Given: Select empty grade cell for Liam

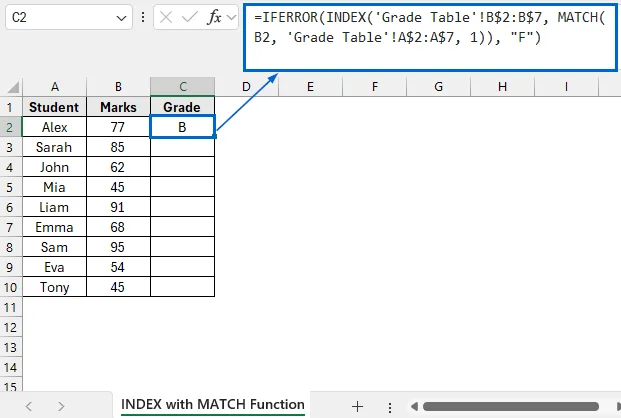Looking at the screenshot, I should [x=183, y=207].
